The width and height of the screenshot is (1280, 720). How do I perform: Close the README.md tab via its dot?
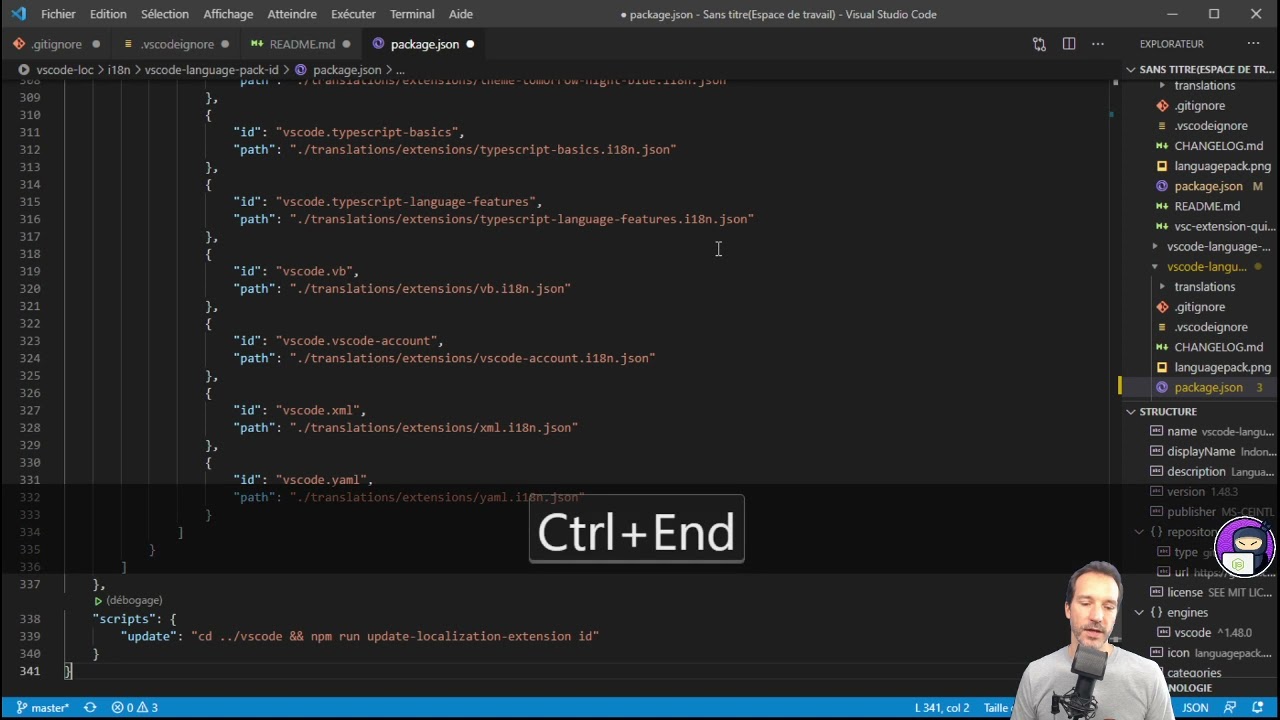click(x=347, y=44)
